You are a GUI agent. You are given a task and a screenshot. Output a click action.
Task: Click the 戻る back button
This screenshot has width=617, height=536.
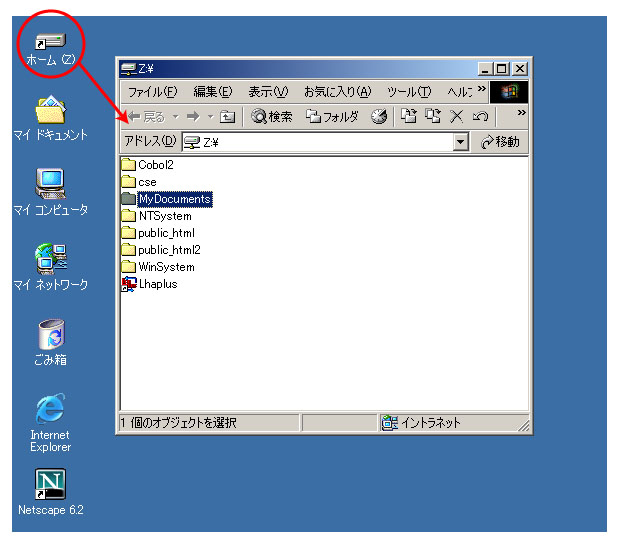146,116
